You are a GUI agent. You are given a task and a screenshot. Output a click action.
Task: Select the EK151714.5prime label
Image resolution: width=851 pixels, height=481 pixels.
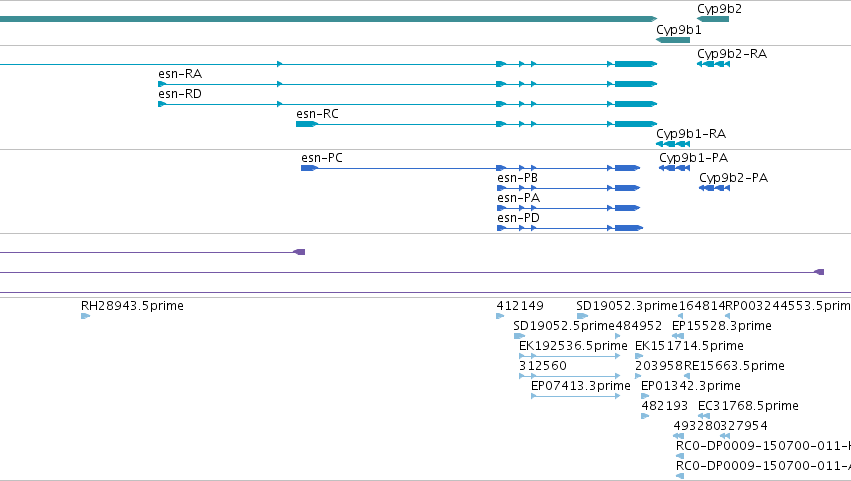689,346
